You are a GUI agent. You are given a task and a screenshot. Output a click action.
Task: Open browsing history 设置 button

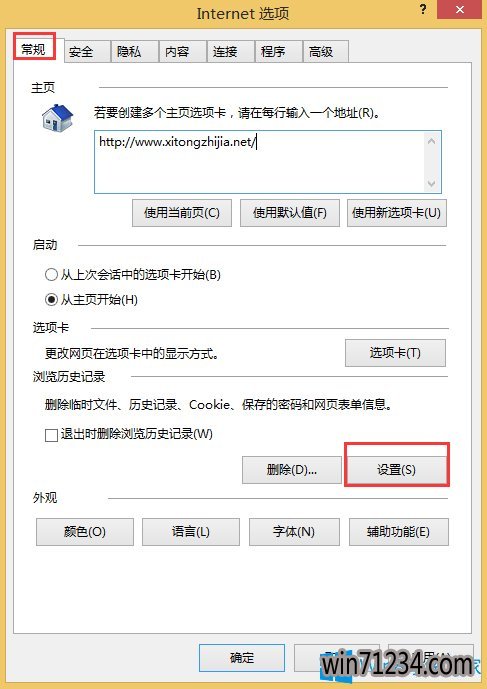coord(397,470)
